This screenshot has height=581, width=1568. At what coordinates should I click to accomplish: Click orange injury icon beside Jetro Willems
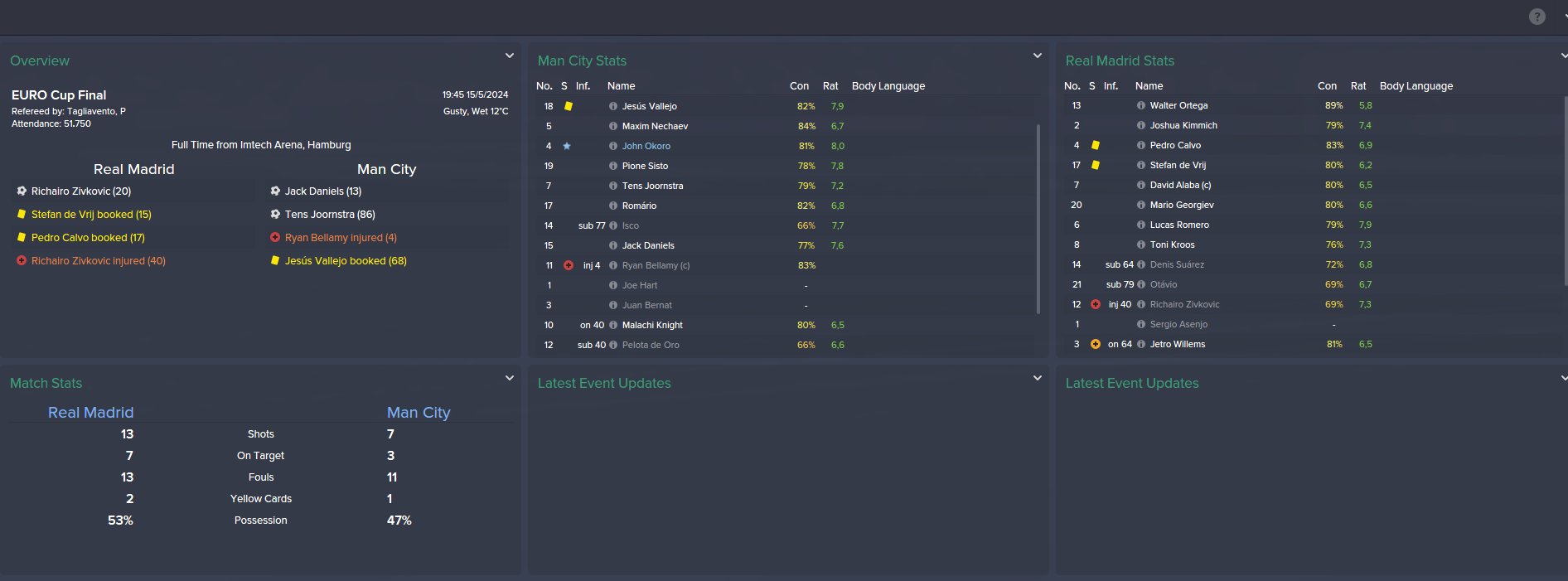point(1096,344)
